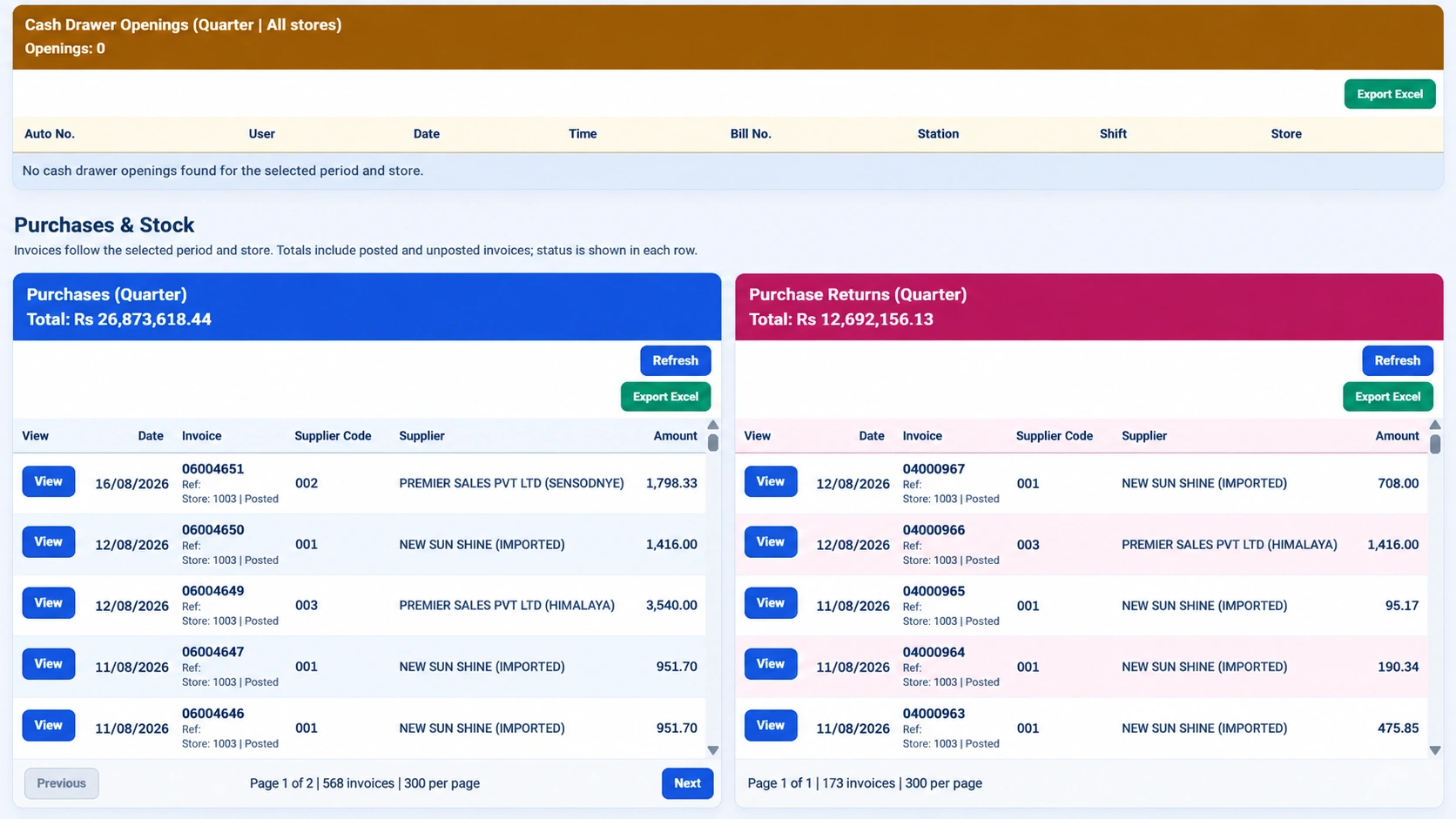1456x819 pixels.
Task: Click Amount header in Purchase Returns table
Action: pos(1397,436)
